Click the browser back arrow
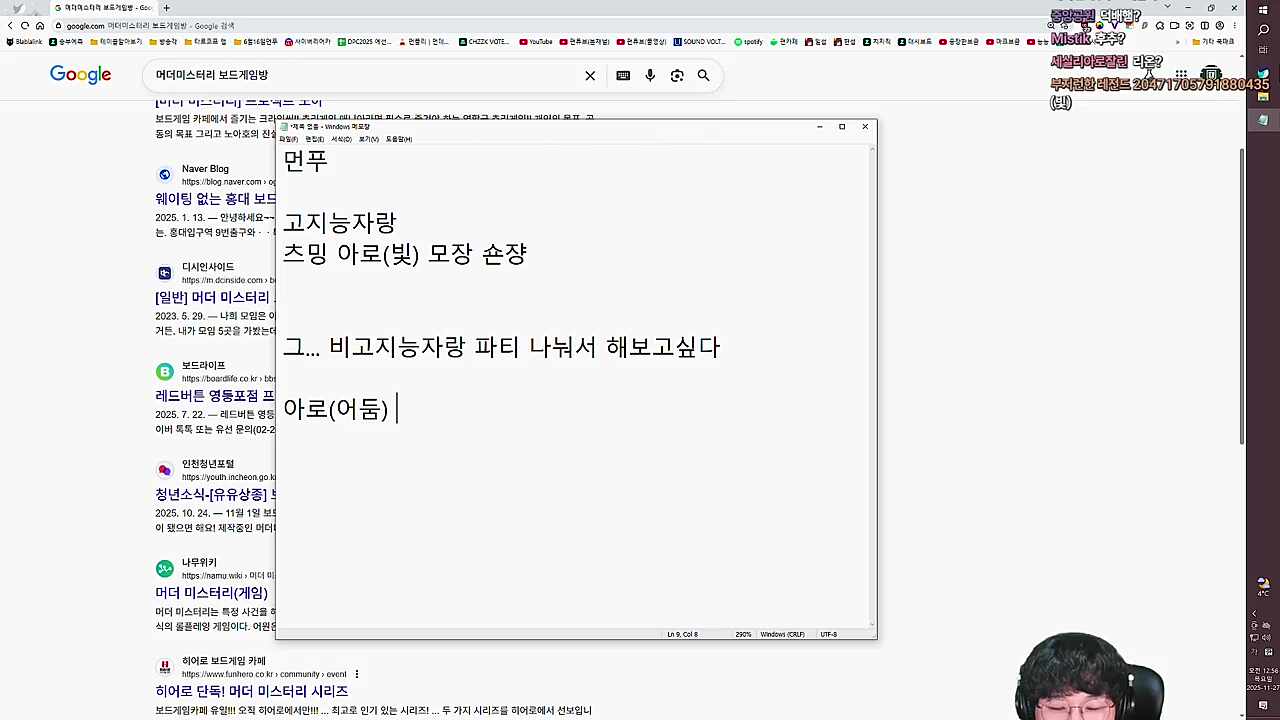Image resolution: width=1280 pixels, height=720 pixels. pyautogui.click(x=10, y=25)
